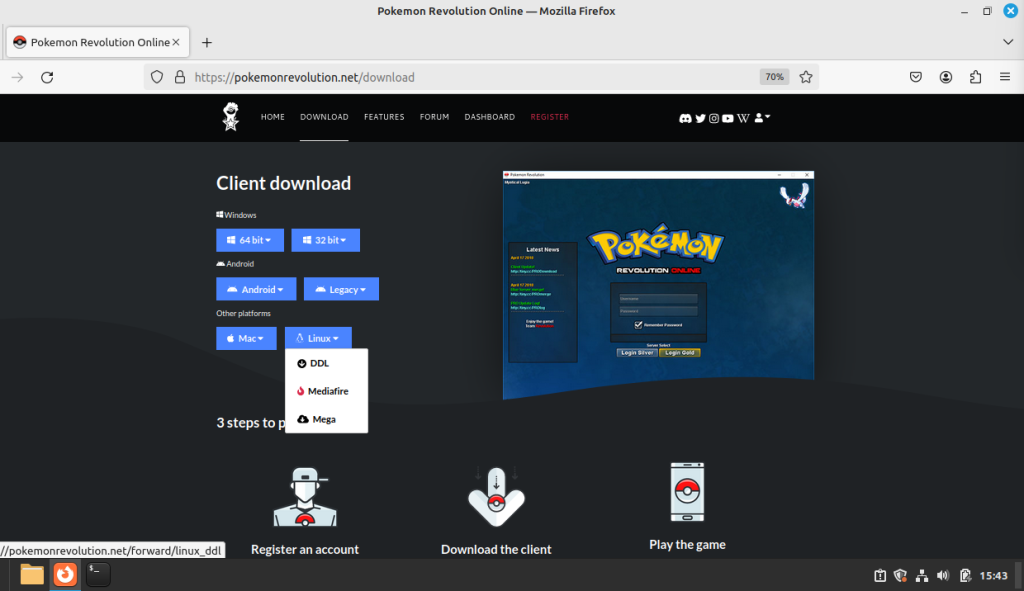Expand the 64 bit Windows download dropdown
Screen dimensions: 1024x591
(250, 240)
